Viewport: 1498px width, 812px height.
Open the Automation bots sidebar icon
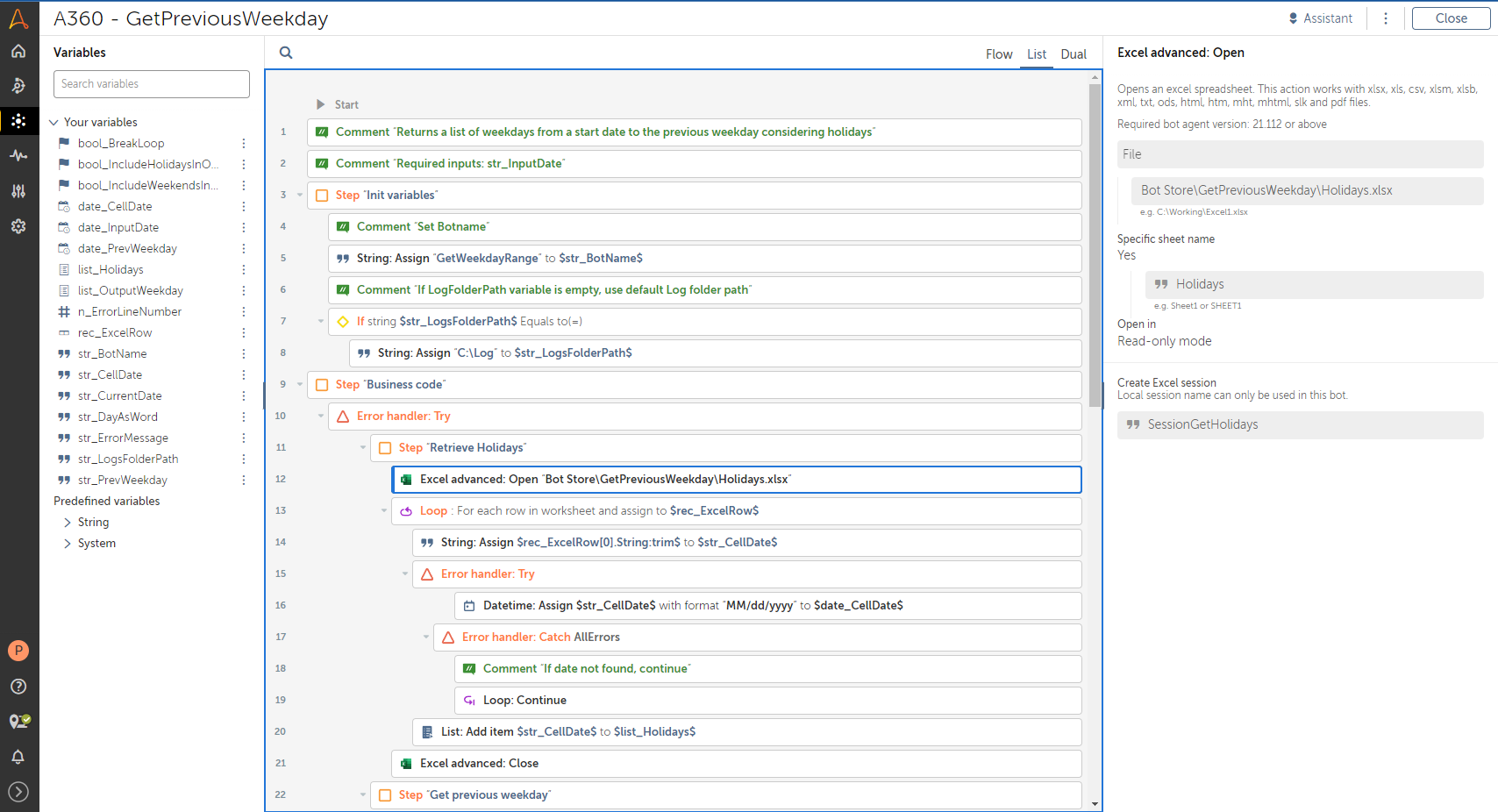tap(18, 86)
